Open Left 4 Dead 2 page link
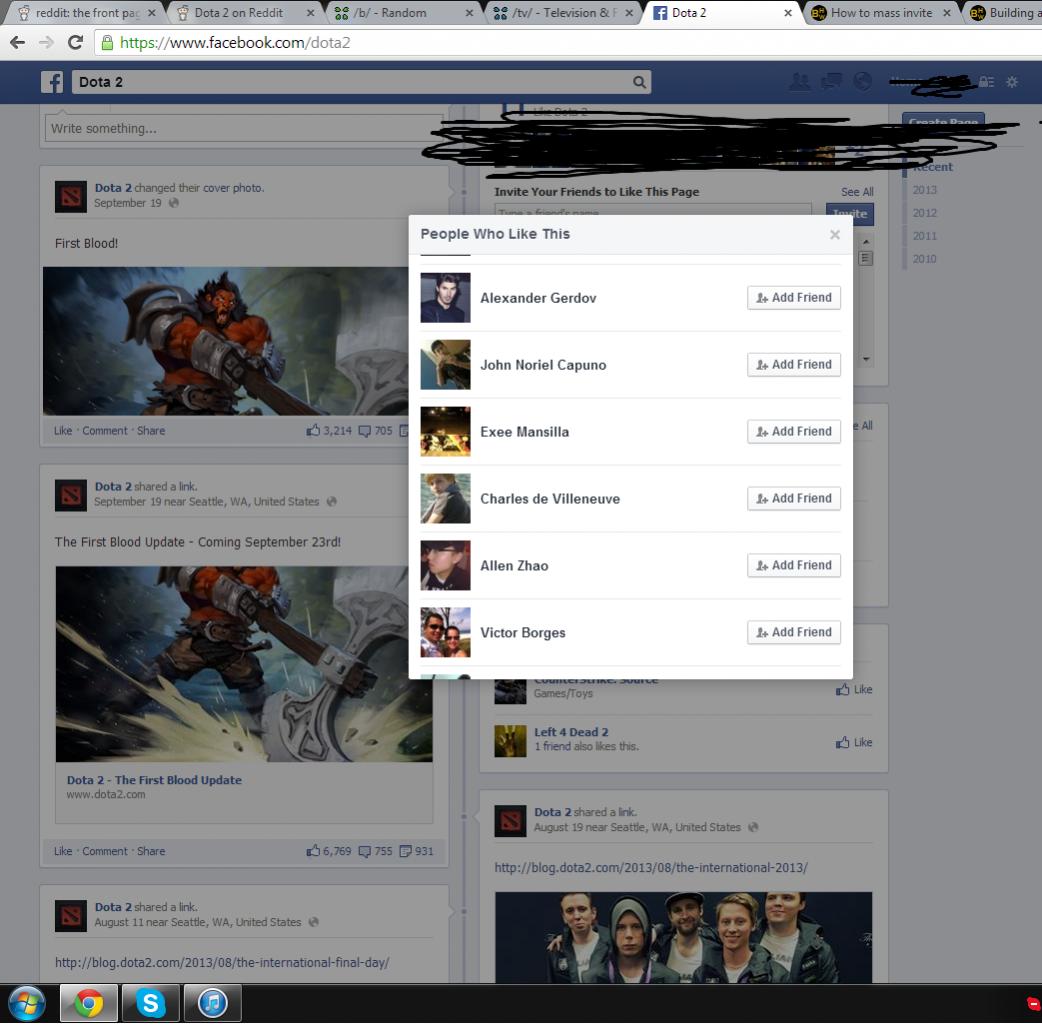Image resolution: width=1042 pixels, height=1030 pixels. click(571, 732)
